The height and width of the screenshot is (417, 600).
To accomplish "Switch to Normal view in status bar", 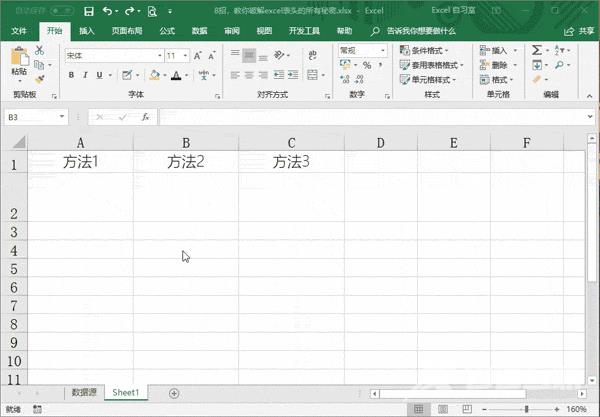I will tap(419, 409).
